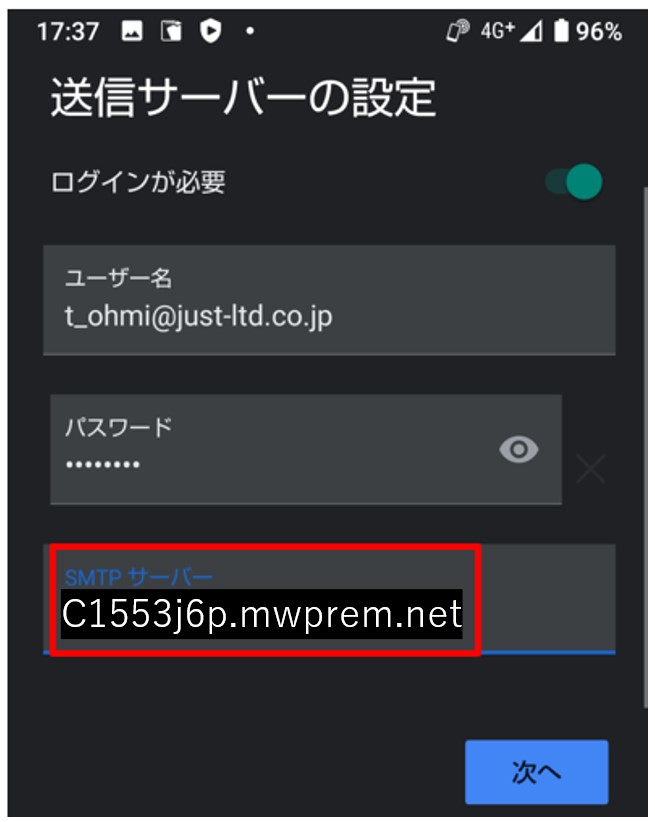The image size is (655, 822).
Task: Toggle the ログインが必要 switch off
Action: point(574,182)
